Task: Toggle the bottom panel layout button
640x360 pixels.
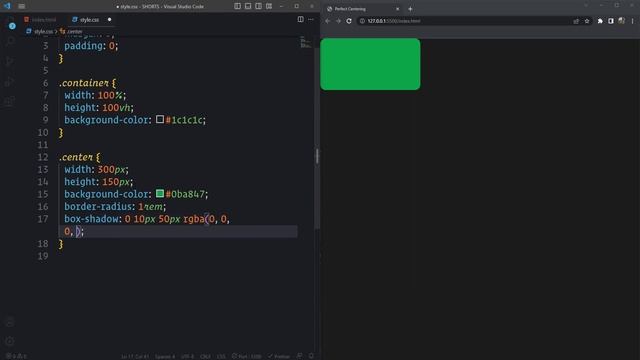Action: point(248,6)
